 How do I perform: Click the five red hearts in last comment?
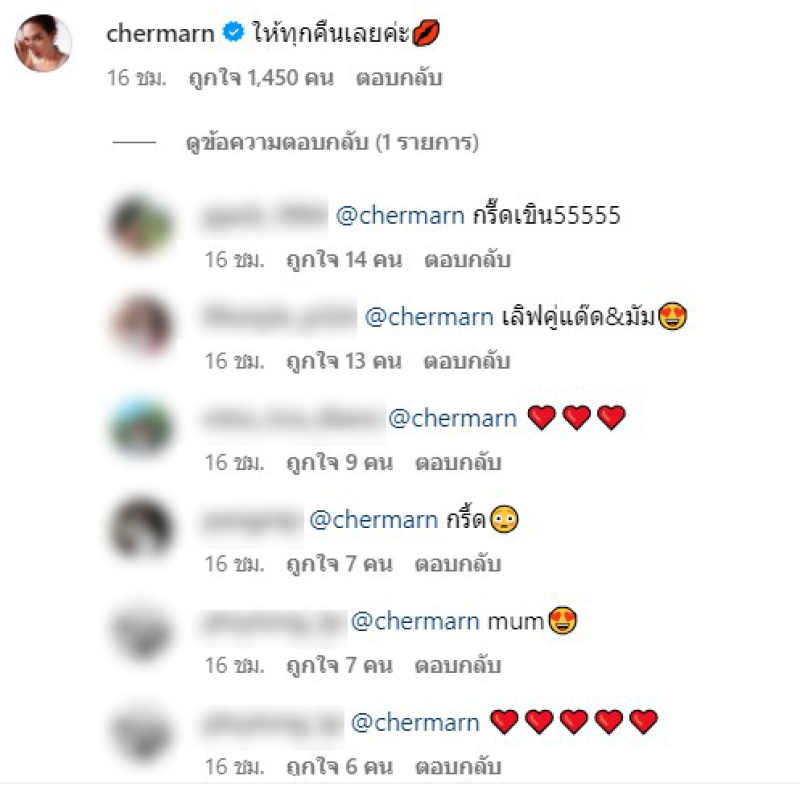[x=574, y=722]
